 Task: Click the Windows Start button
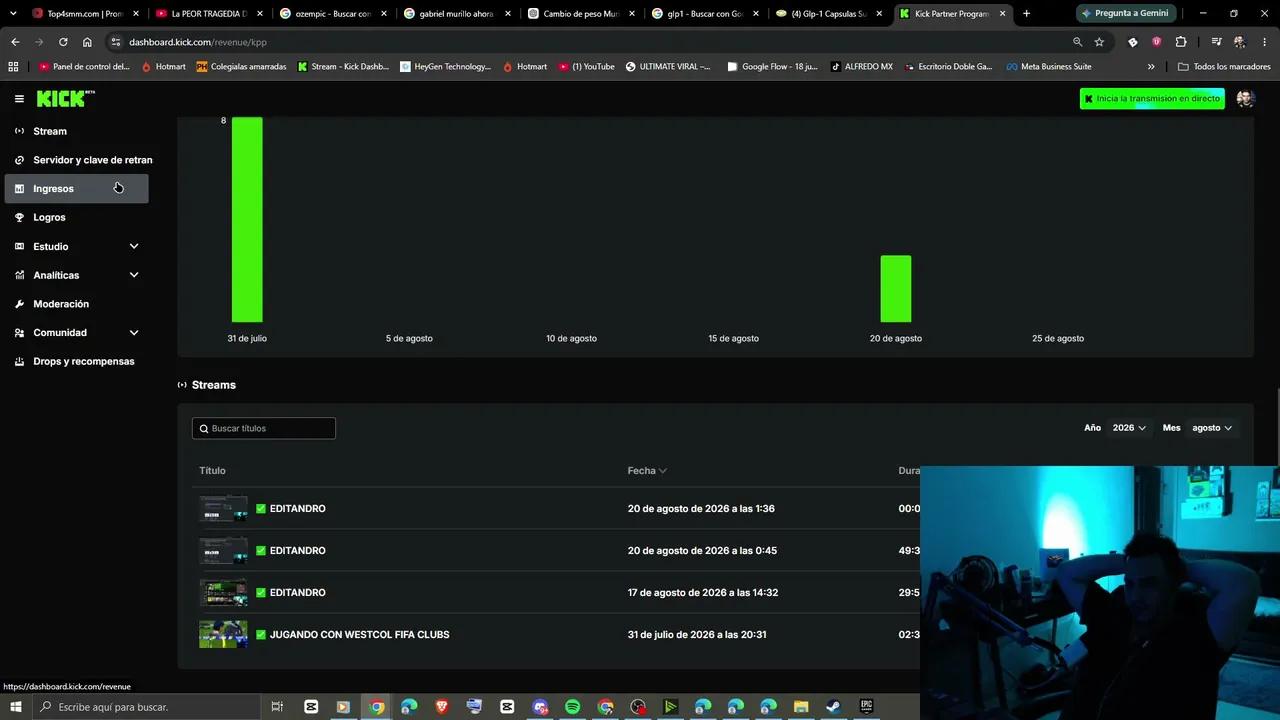[15, 707]
